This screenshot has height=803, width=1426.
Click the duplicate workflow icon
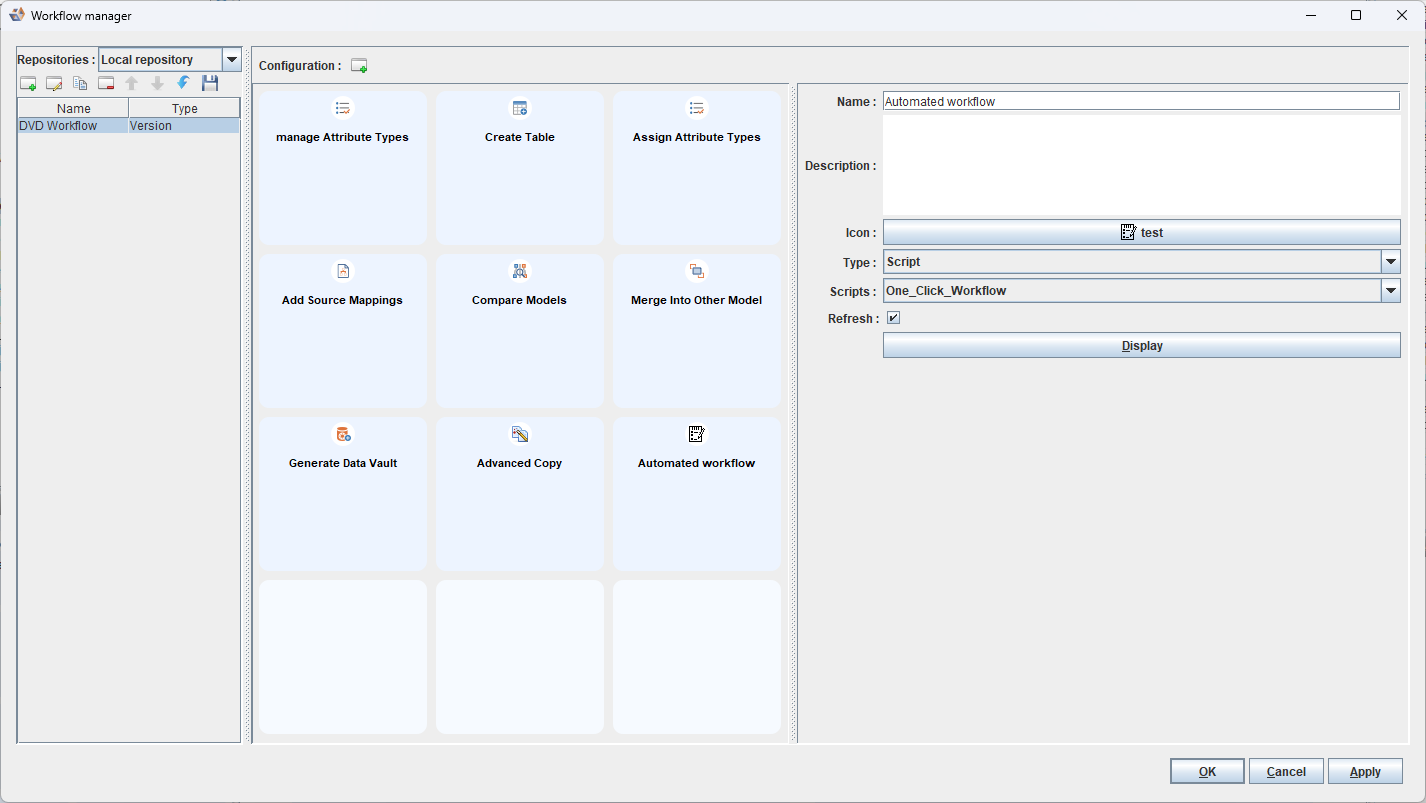80,84
